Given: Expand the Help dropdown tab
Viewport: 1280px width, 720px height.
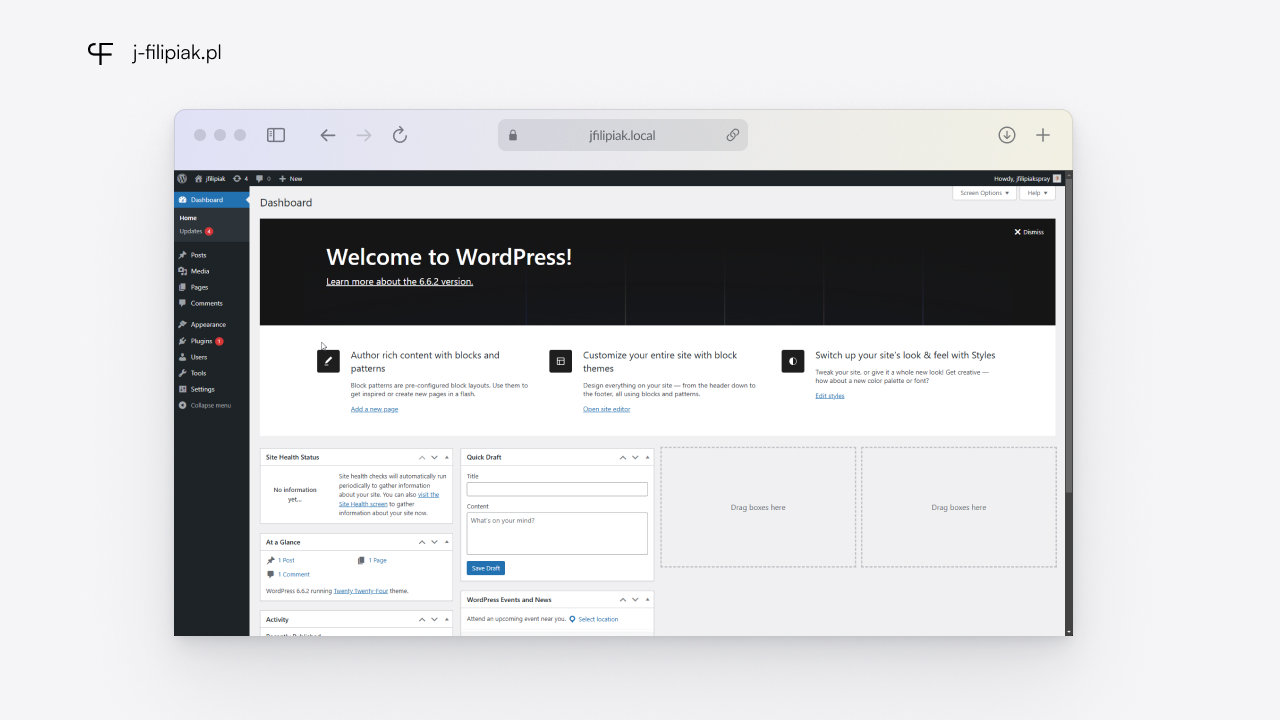Looking at the screenshot, I should pos(1037,193).
